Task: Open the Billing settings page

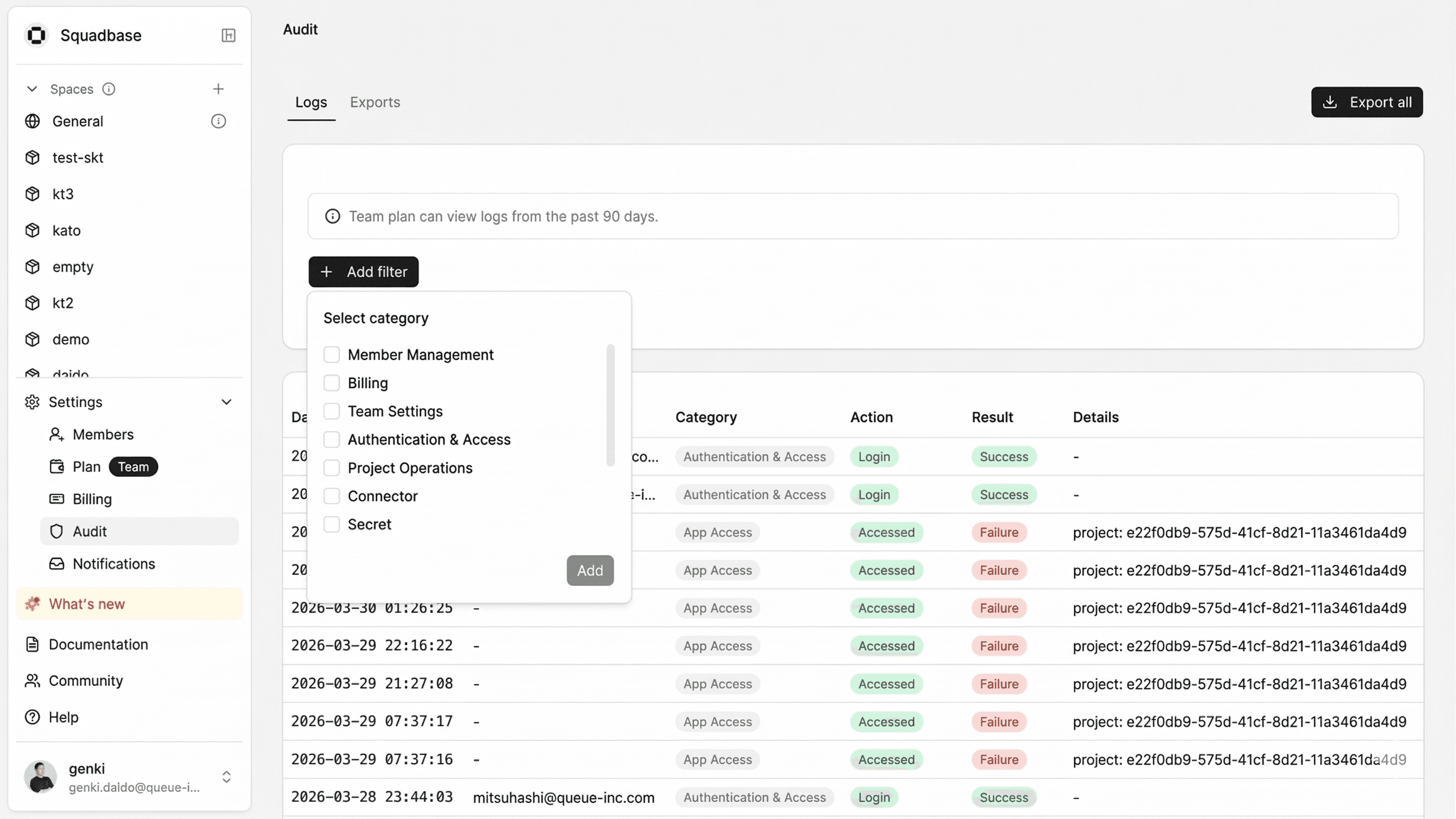Action: pyautogui.click(x=92, y=499)
